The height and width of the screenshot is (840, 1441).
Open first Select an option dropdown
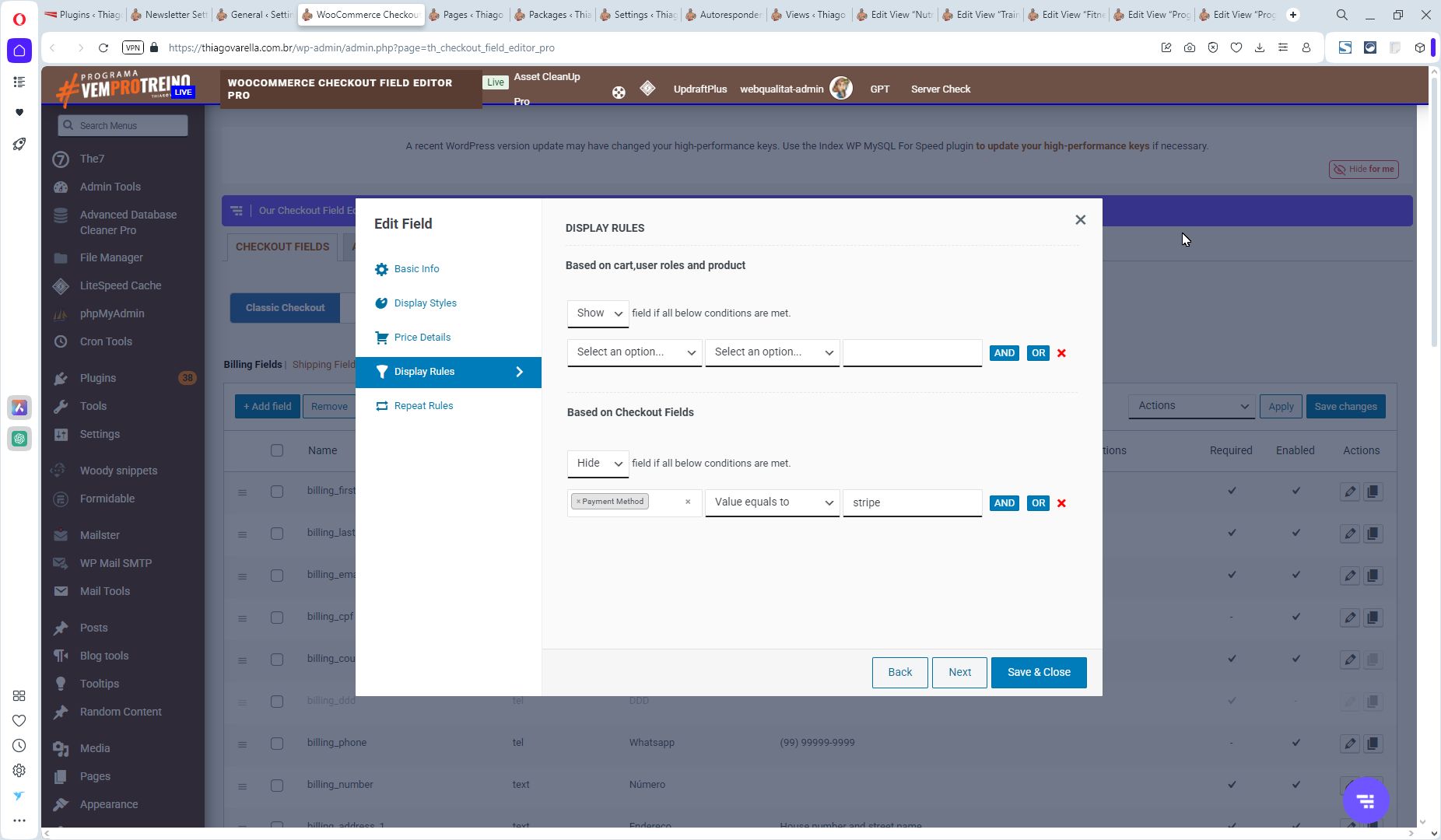pos(634,352)
